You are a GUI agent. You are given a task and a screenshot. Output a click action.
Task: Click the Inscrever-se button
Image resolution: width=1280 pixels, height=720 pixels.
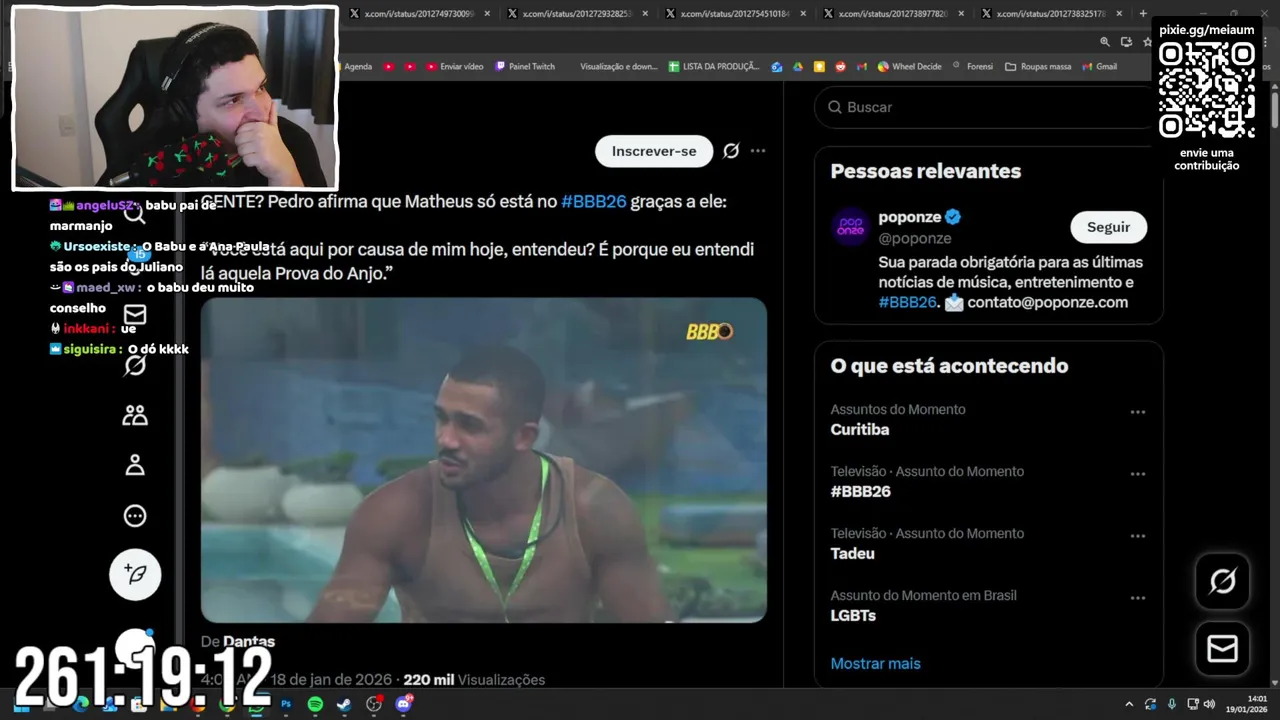pyautogui.click(x=654, y=151)
